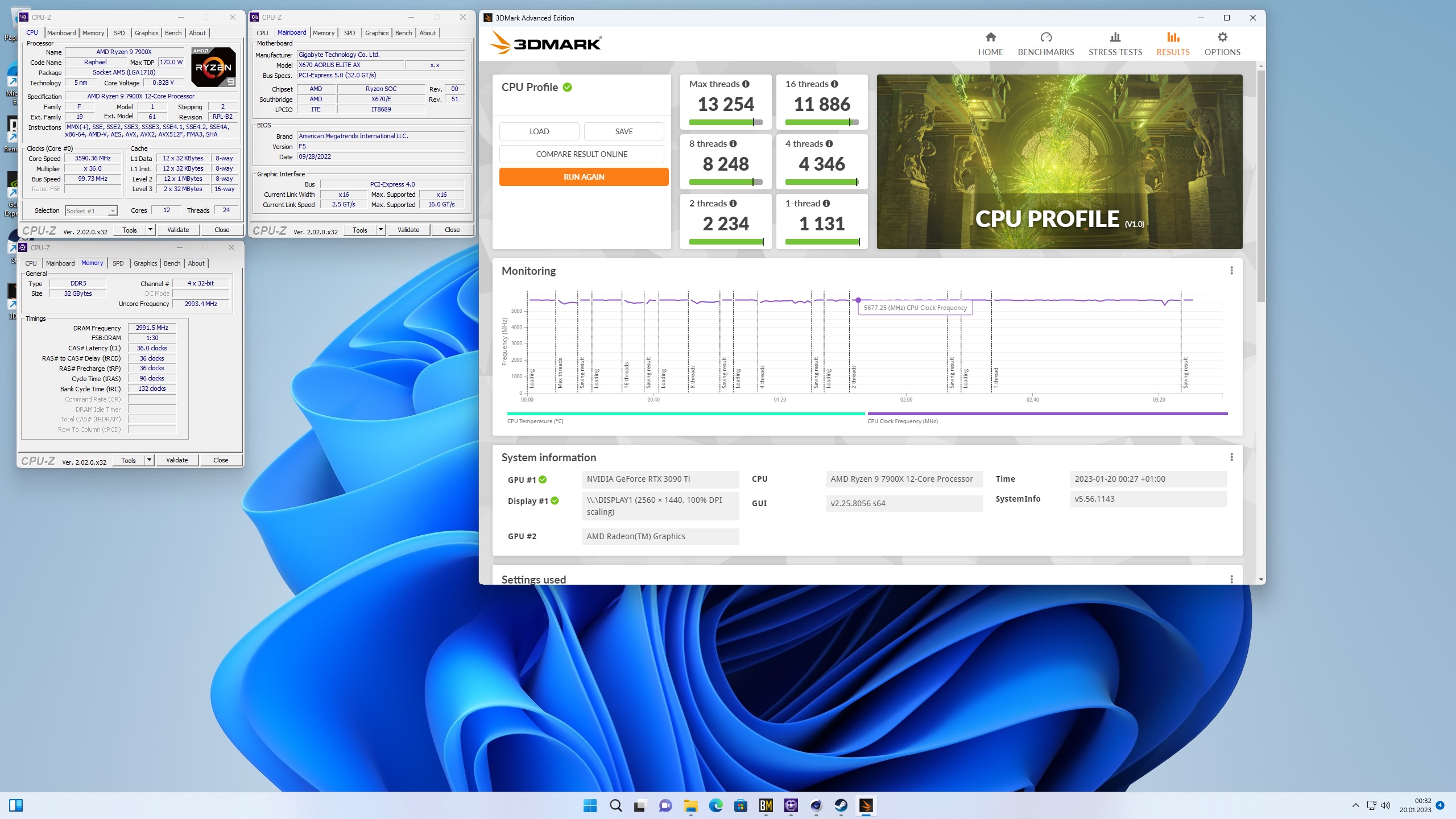Click COMPARE RESULT ONLINE
This screenshot has height=819, width=1456.
tap(581, 154)
